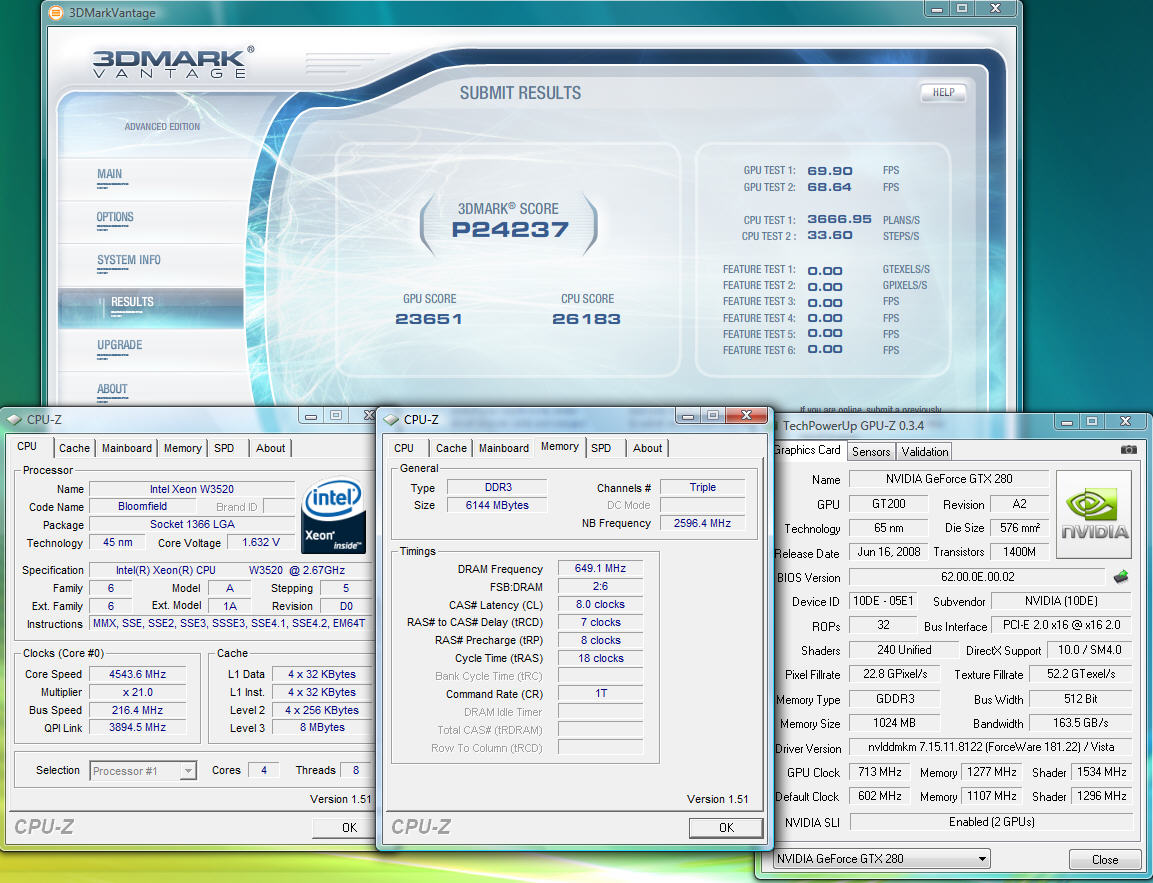Switch to SPD tab in front CPU-Z
The height and width of the screenshot is (883, 1153).
click(602, 448)
